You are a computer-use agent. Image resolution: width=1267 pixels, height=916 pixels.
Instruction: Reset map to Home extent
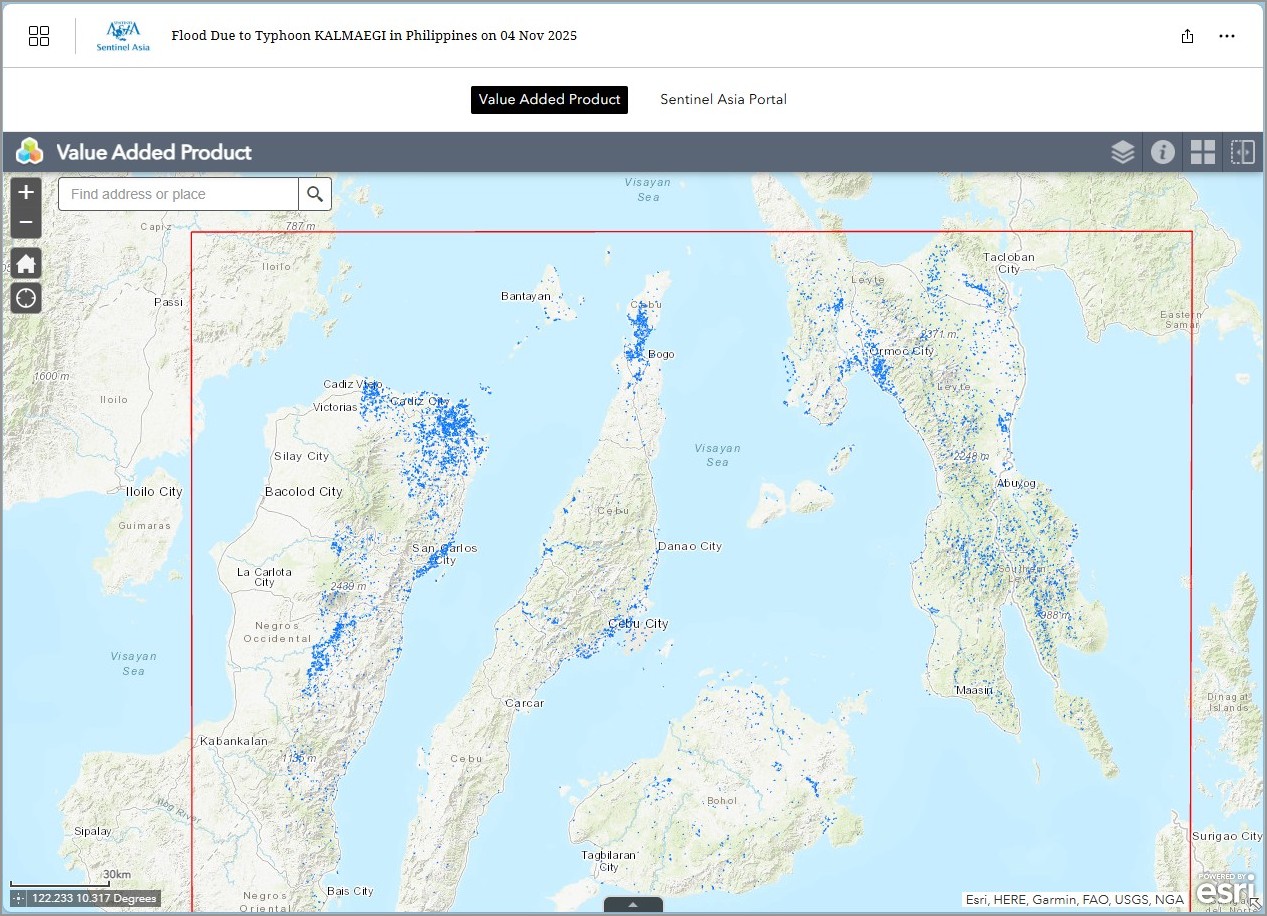click(x=26, y=264)
